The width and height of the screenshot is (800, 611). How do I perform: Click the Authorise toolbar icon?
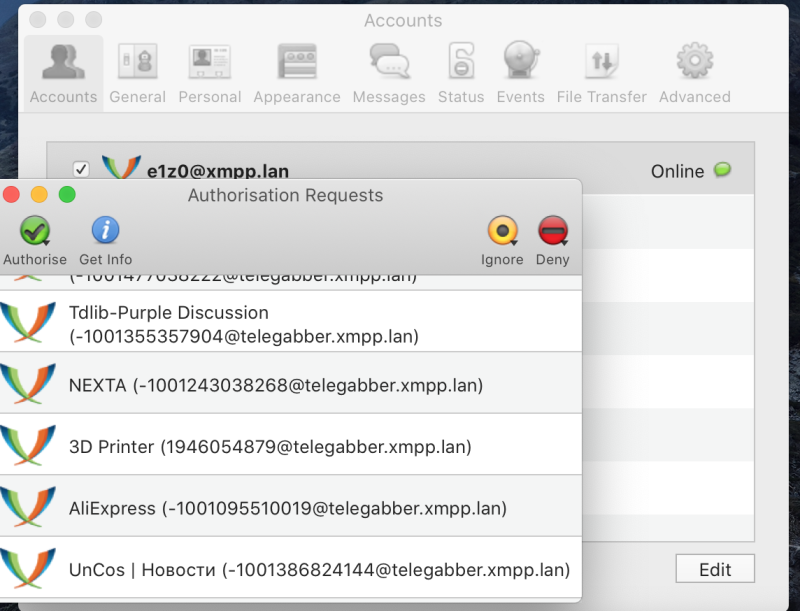coord(35,231)
